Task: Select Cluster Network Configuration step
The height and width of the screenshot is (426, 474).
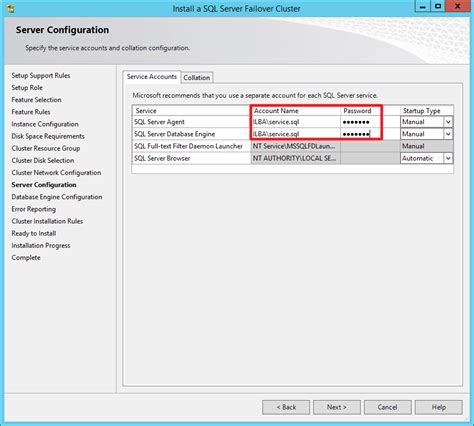Action: [x=56, y=173]
